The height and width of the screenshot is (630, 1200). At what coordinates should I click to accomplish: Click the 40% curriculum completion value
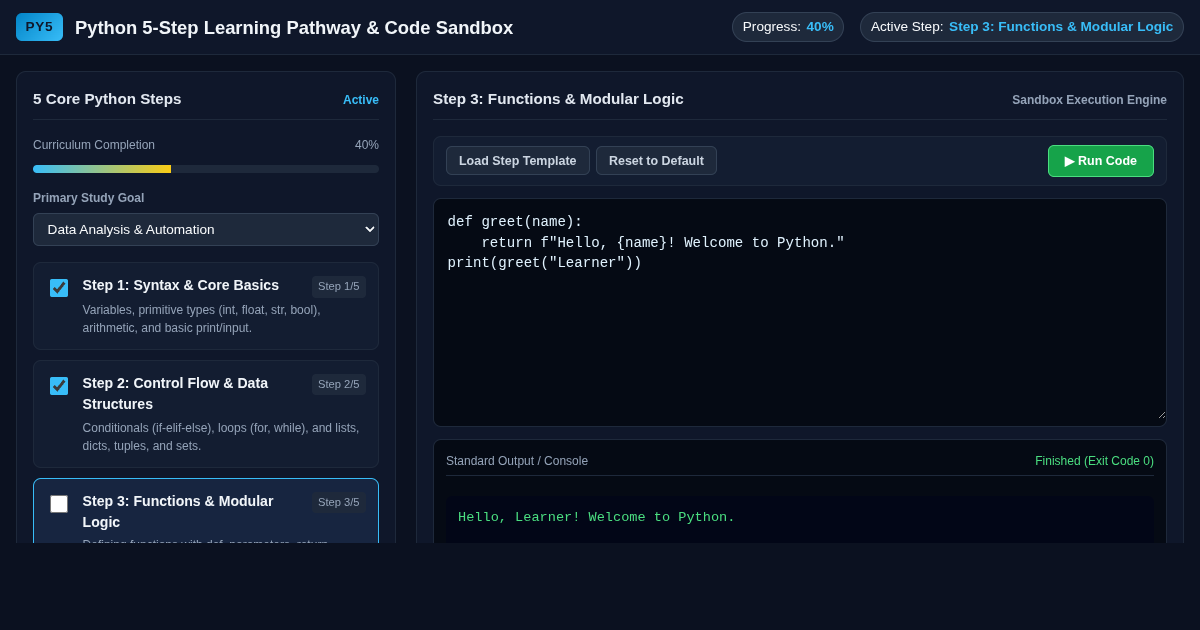click(367, 145)
